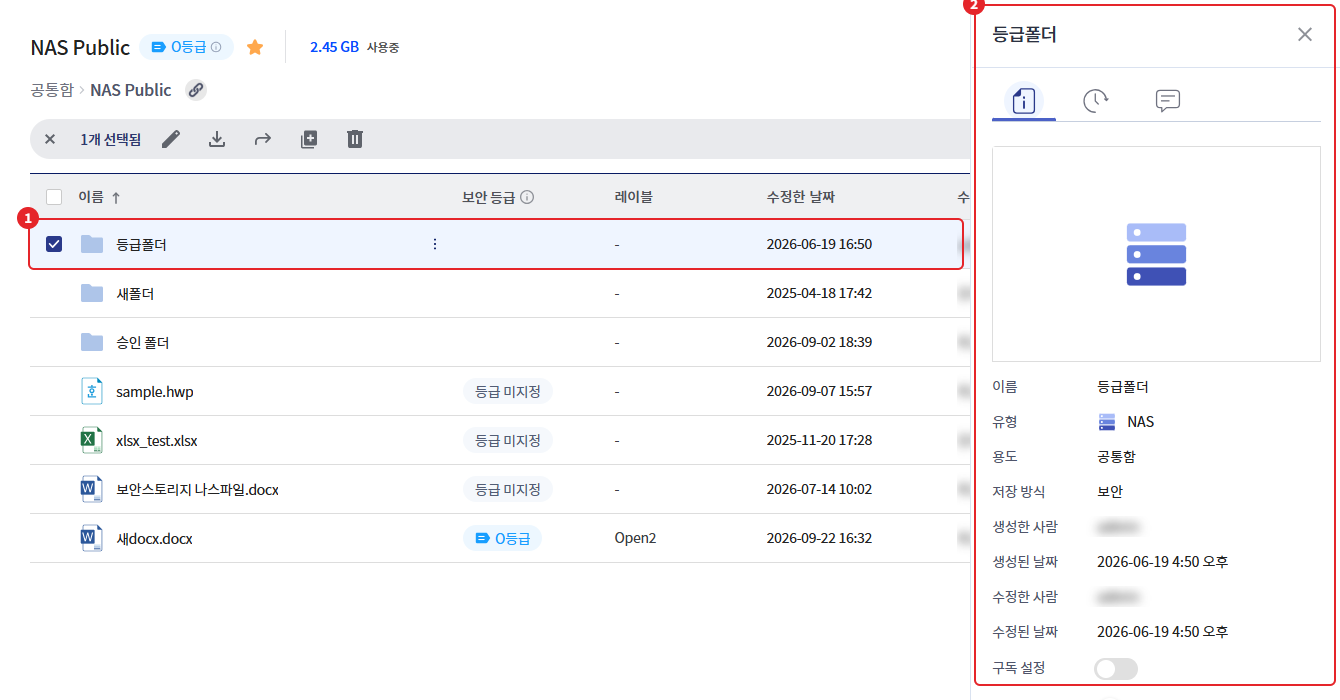Click the NAS Public breadcrumb text

coord(131,90)
